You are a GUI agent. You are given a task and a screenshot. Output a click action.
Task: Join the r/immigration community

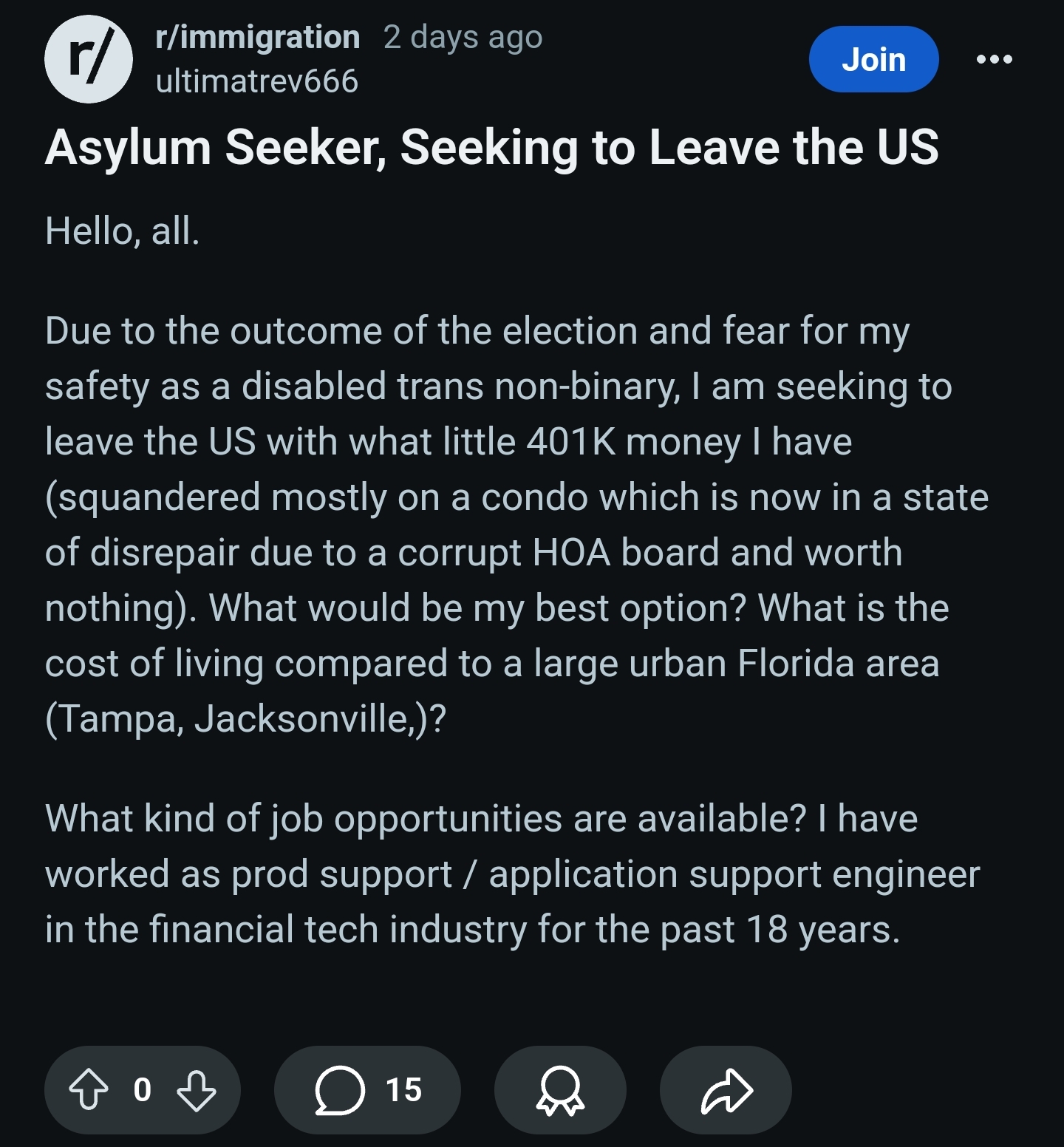(x=873, y=59)
